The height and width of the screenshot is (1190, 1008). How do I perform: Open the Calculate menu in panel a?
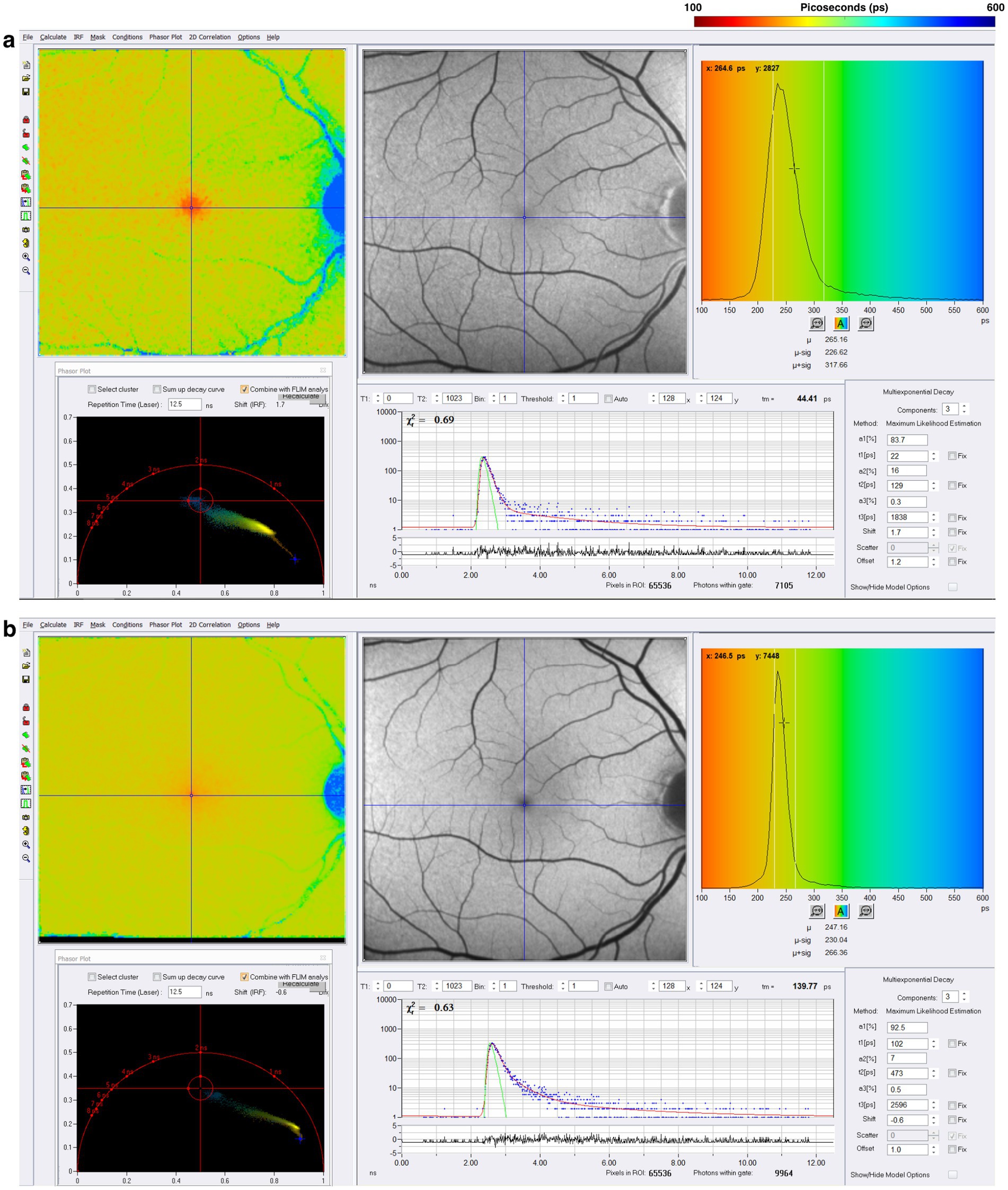tap(53, 37)
